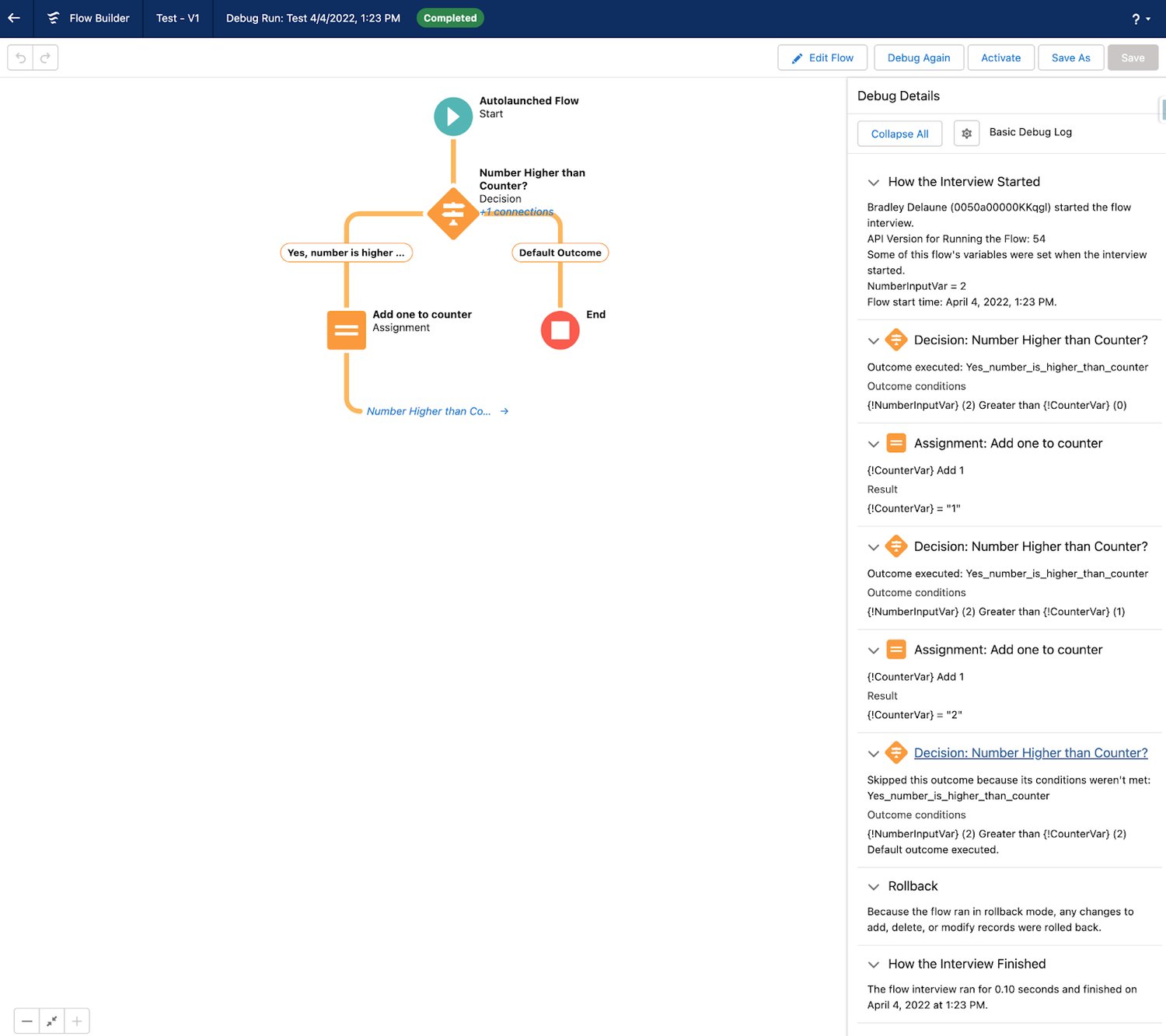1166x1036 pixels.
Task: Click the fit-to-view icon near the zoom controls
Action: coord(51,1020)
